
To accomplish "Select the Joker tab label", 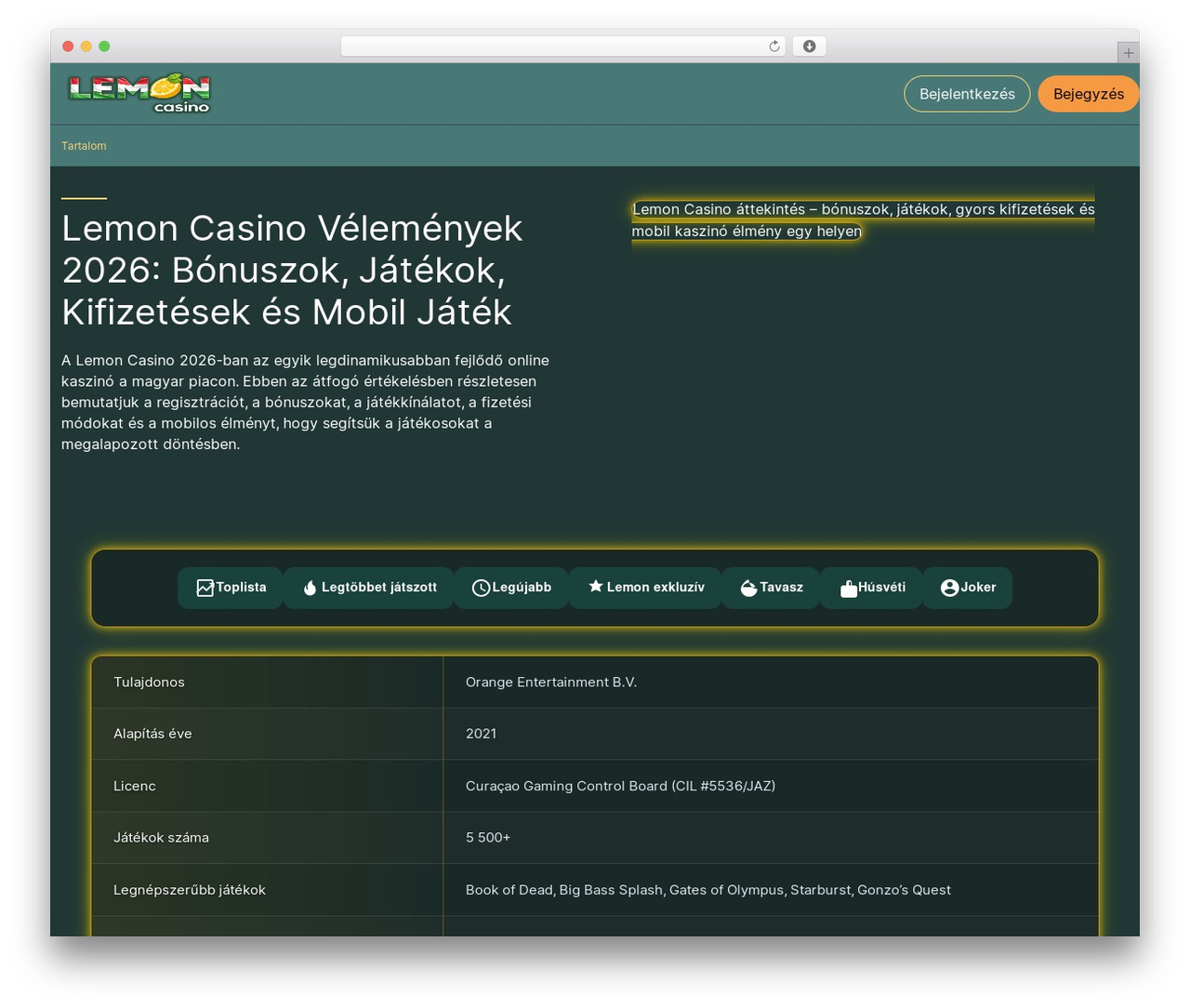I will tap(978, 588).
